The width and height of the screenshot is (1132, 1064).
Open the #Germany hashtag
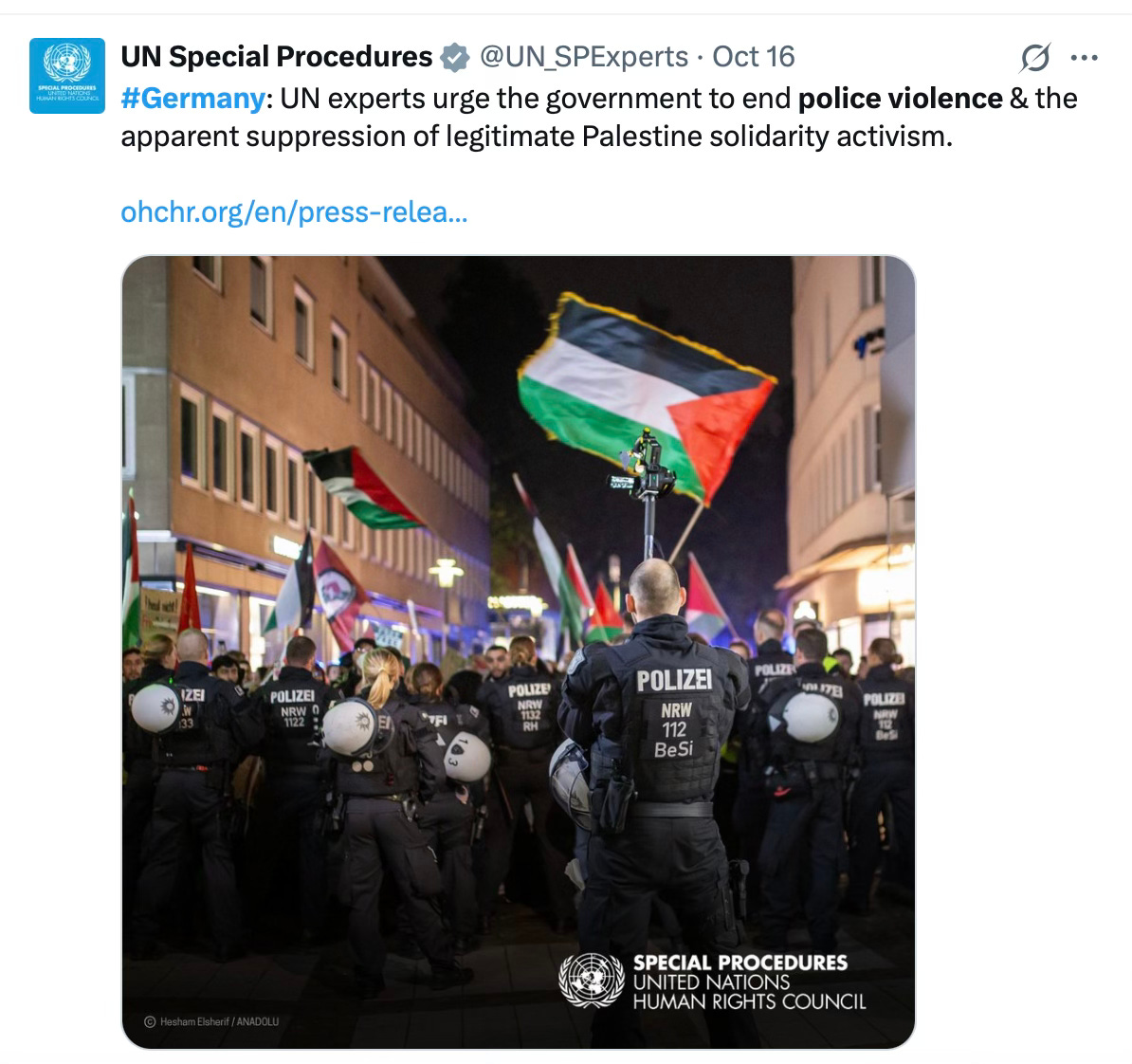[x=193, y=99]
